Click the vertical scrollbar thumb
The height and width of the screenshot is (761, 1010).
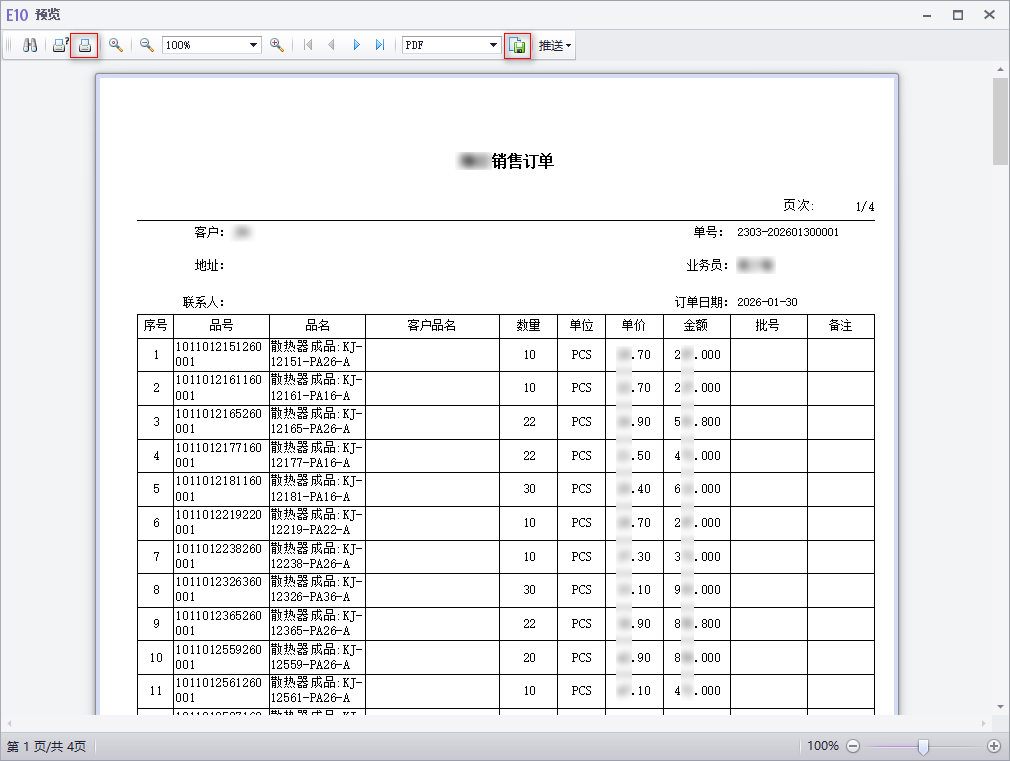pyautogui.click(x=1000, y=120)
